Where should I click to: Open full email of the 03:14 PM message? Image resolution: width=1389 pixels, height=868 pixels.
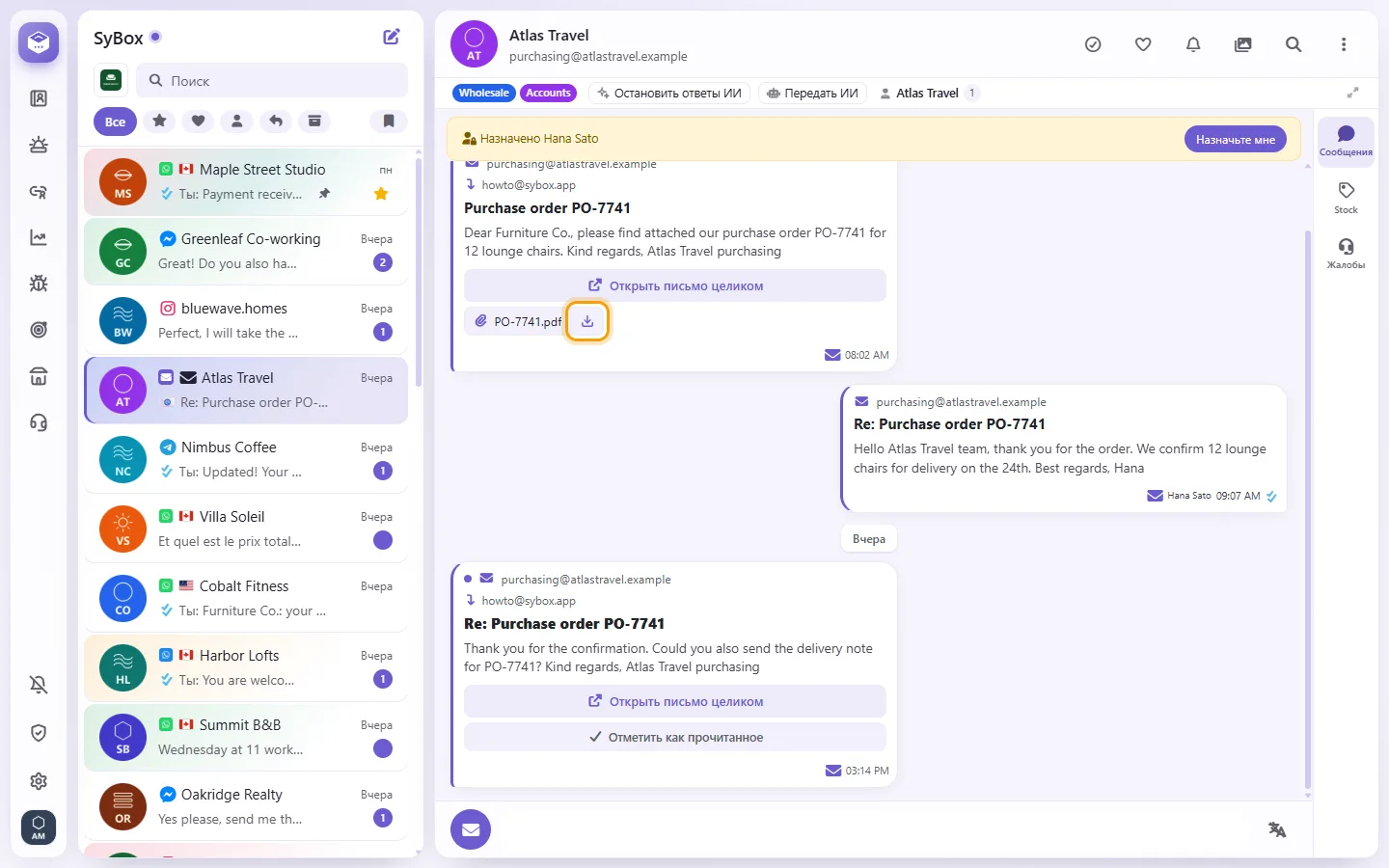pos(675,701)
